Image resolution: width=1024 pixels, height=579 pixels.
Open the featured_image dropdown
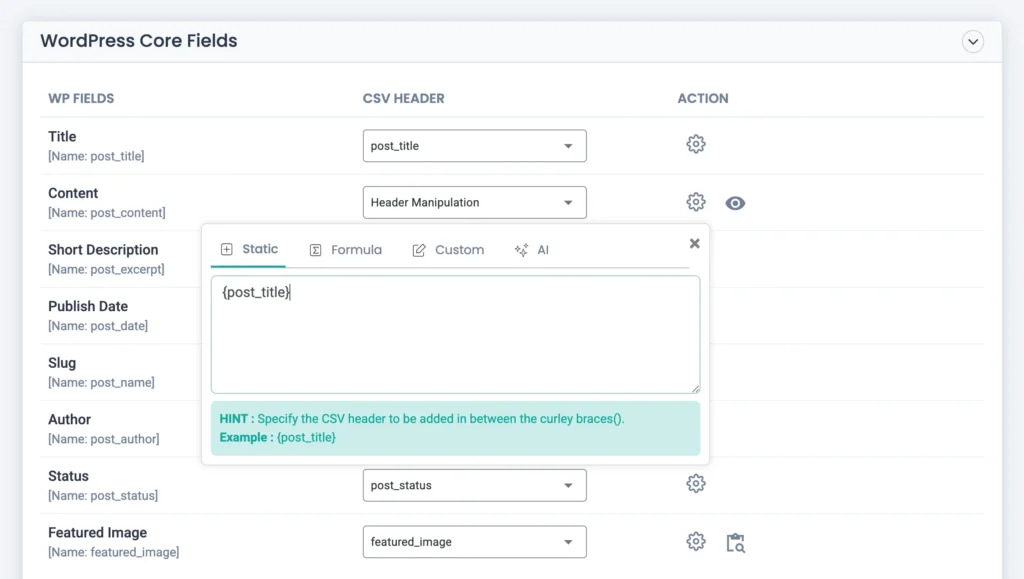click(474, 541)
